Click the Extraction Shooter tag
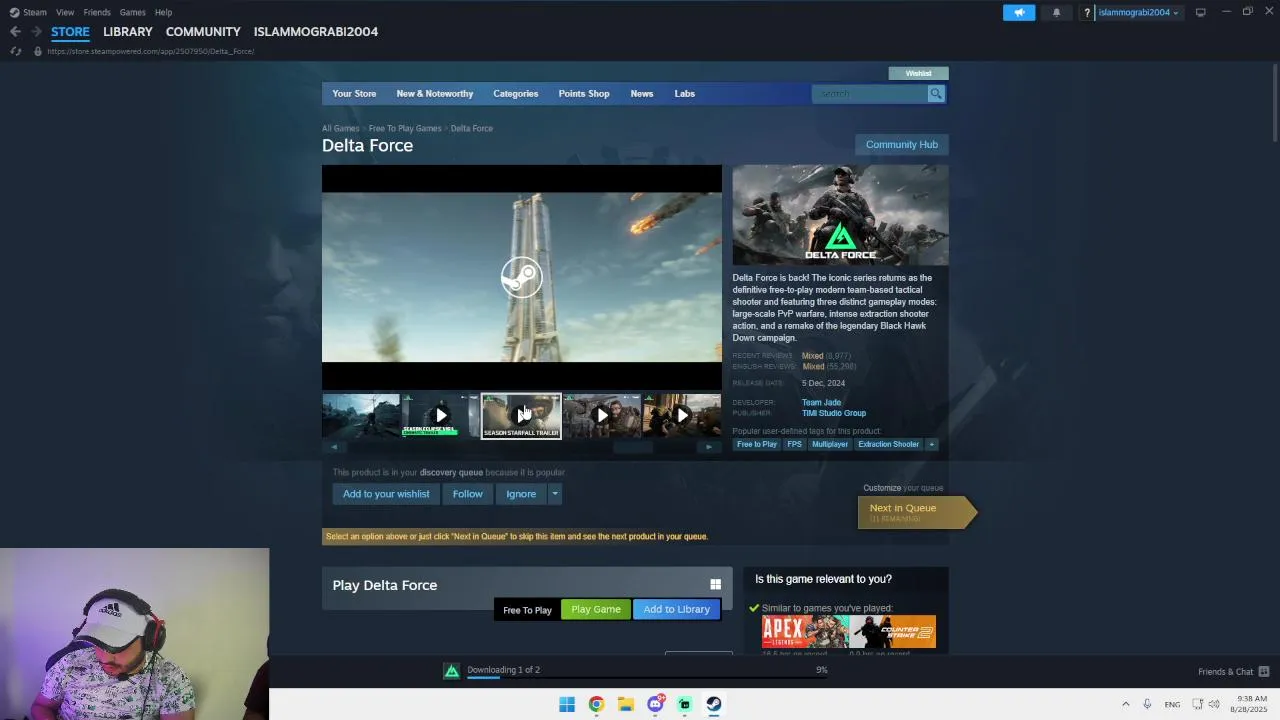Screen dimensions: 1280x720 pos(888,444)
